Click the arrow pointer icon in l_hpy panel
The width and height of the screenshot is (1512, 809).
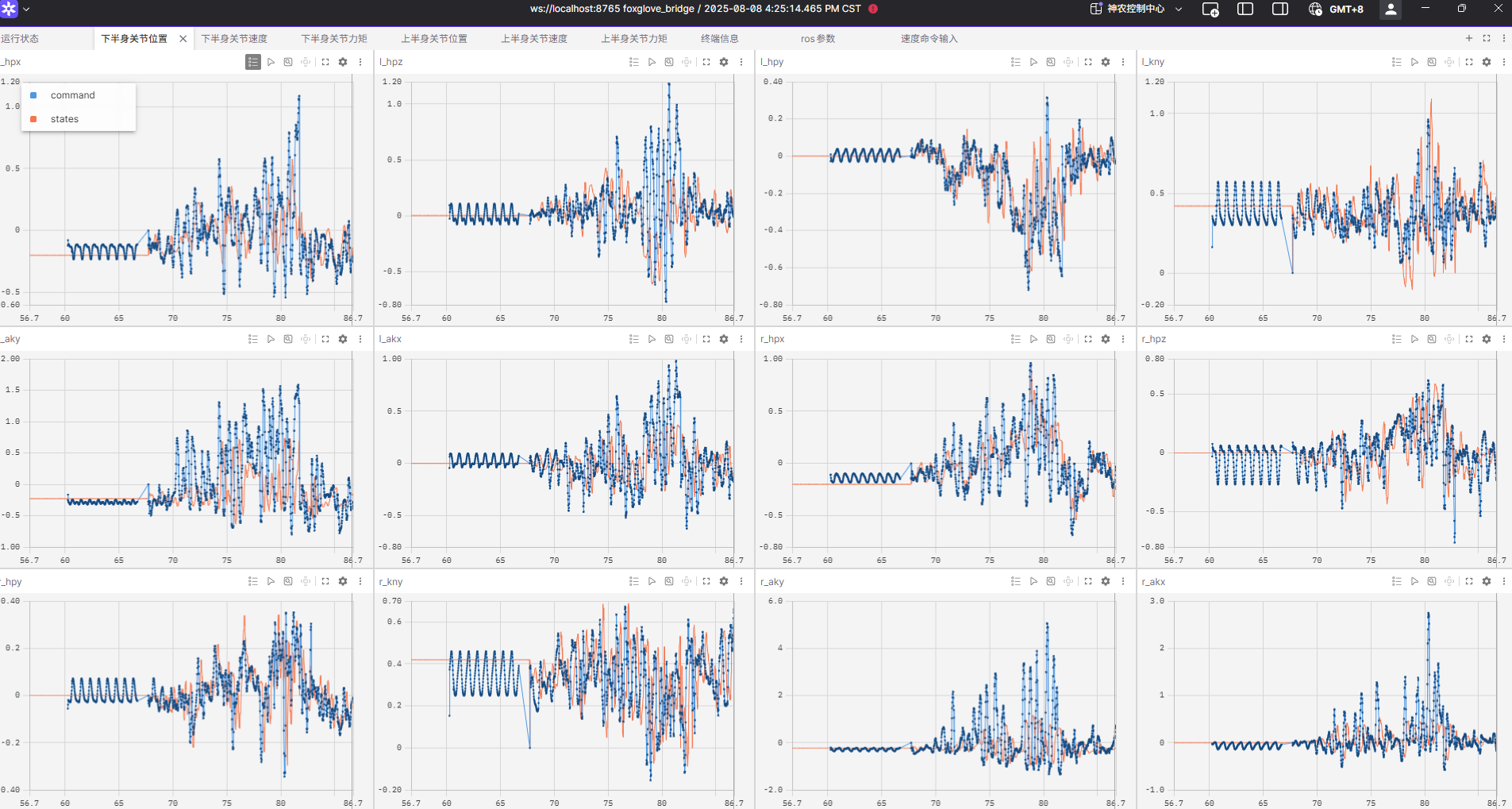pos(1033,62)
